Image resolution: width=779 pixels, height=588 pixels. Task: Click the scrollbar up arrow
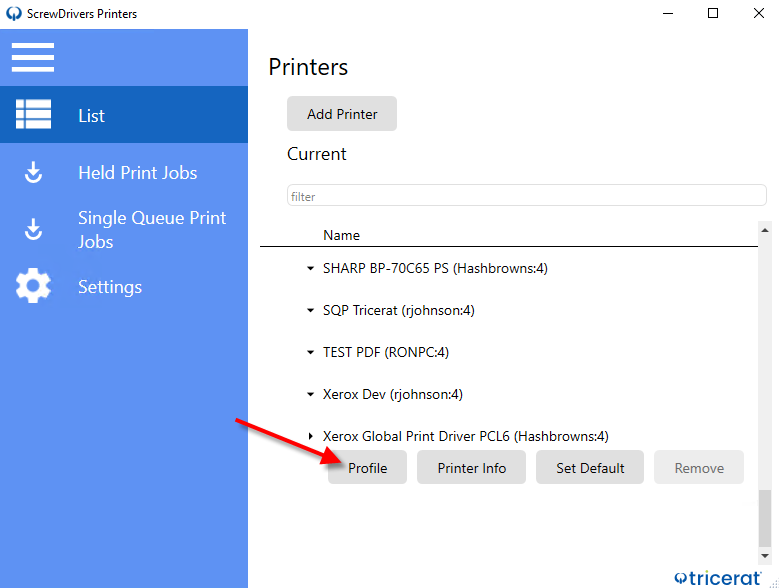765,229
